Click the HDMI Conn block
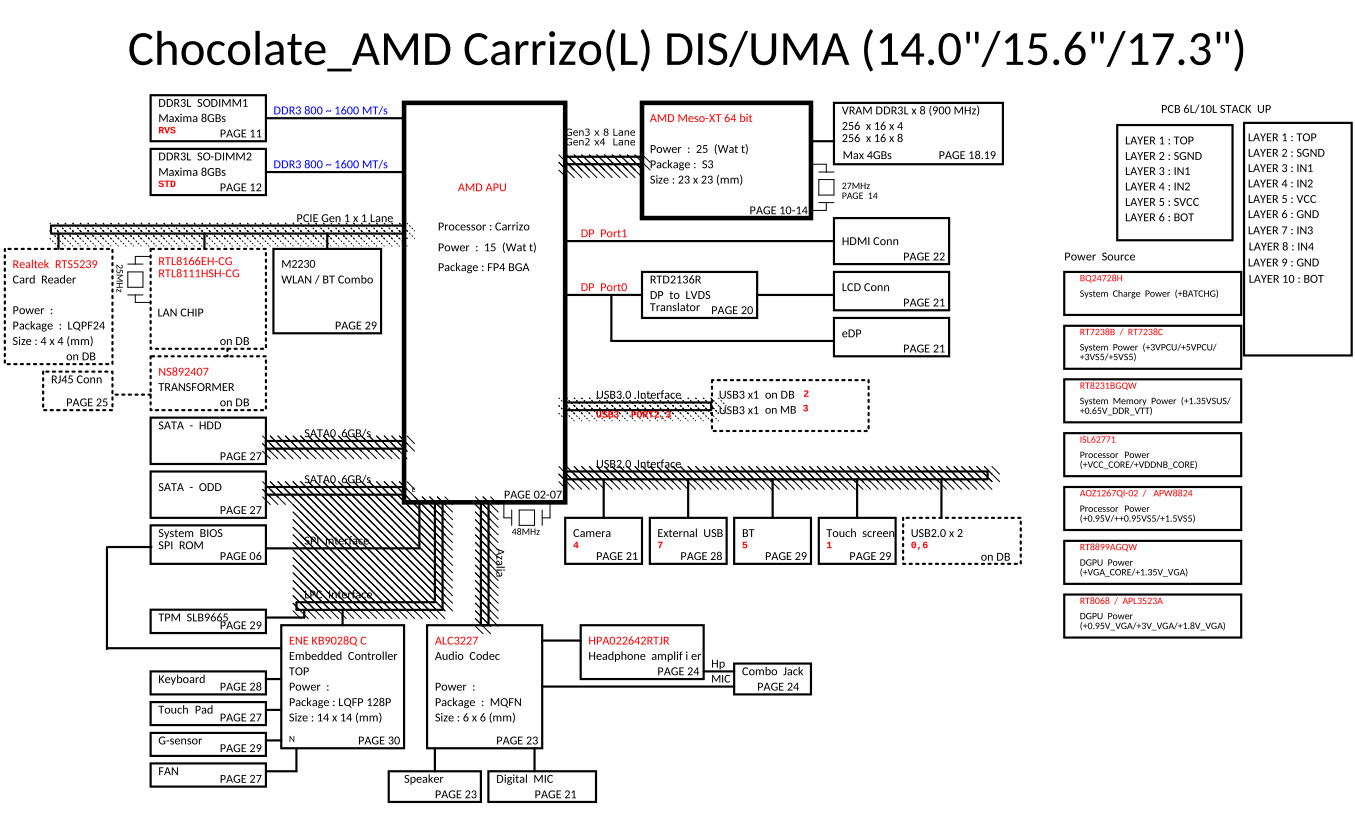This screenshot has height=826, width=1355. (x=890, y=242)
